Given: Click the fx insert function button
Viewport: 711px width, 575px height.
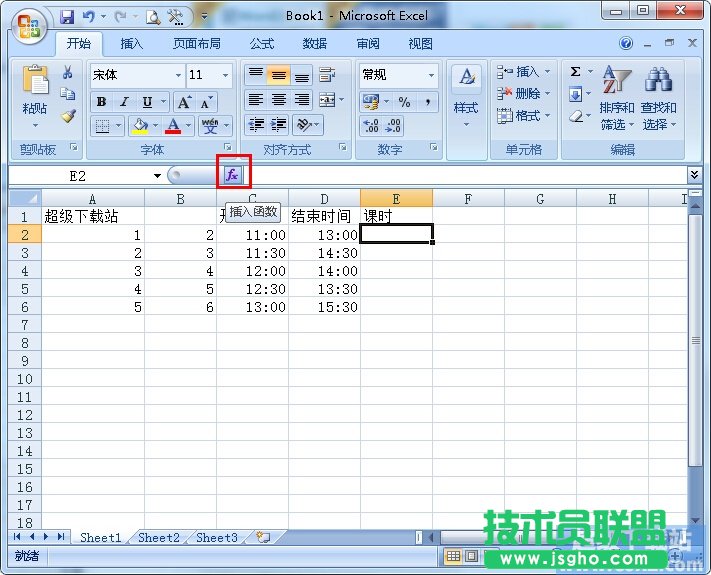Looking at the screenshot, I should pyautogui.click(x=232, y=175).
